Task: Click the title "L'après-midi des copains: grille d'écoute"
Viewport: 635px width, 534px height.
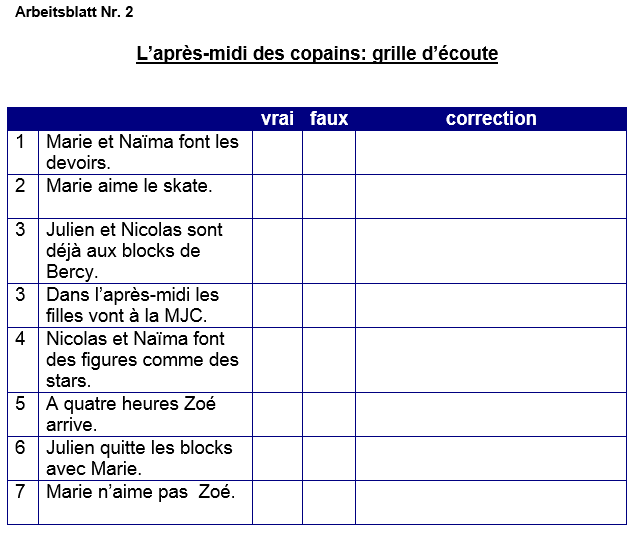Action: 317,53
